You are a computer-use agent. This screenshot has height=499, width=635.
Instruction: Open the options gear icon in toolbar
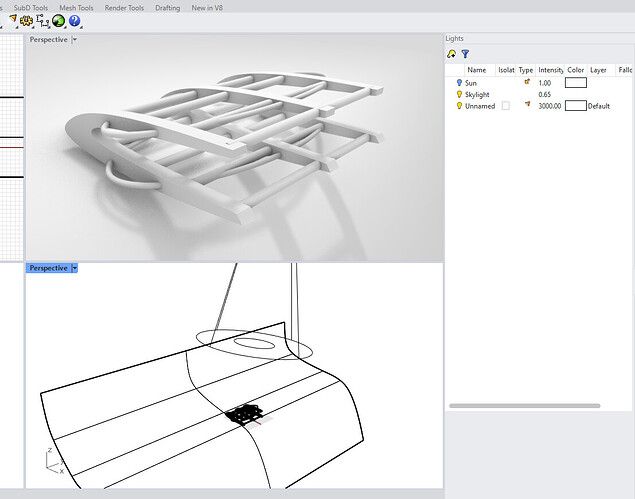27,20
